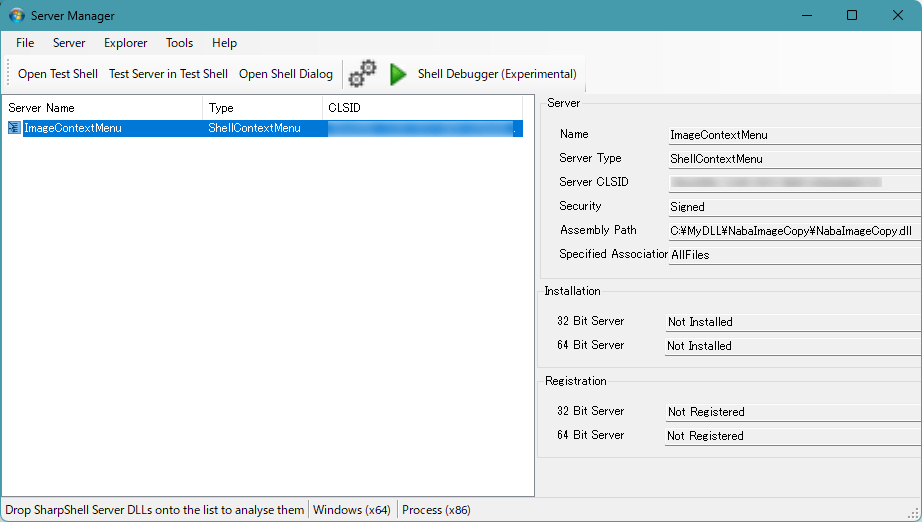922x522 pixels.
Task: Click Open Test Shell button
Action: (x=58, y=74)
